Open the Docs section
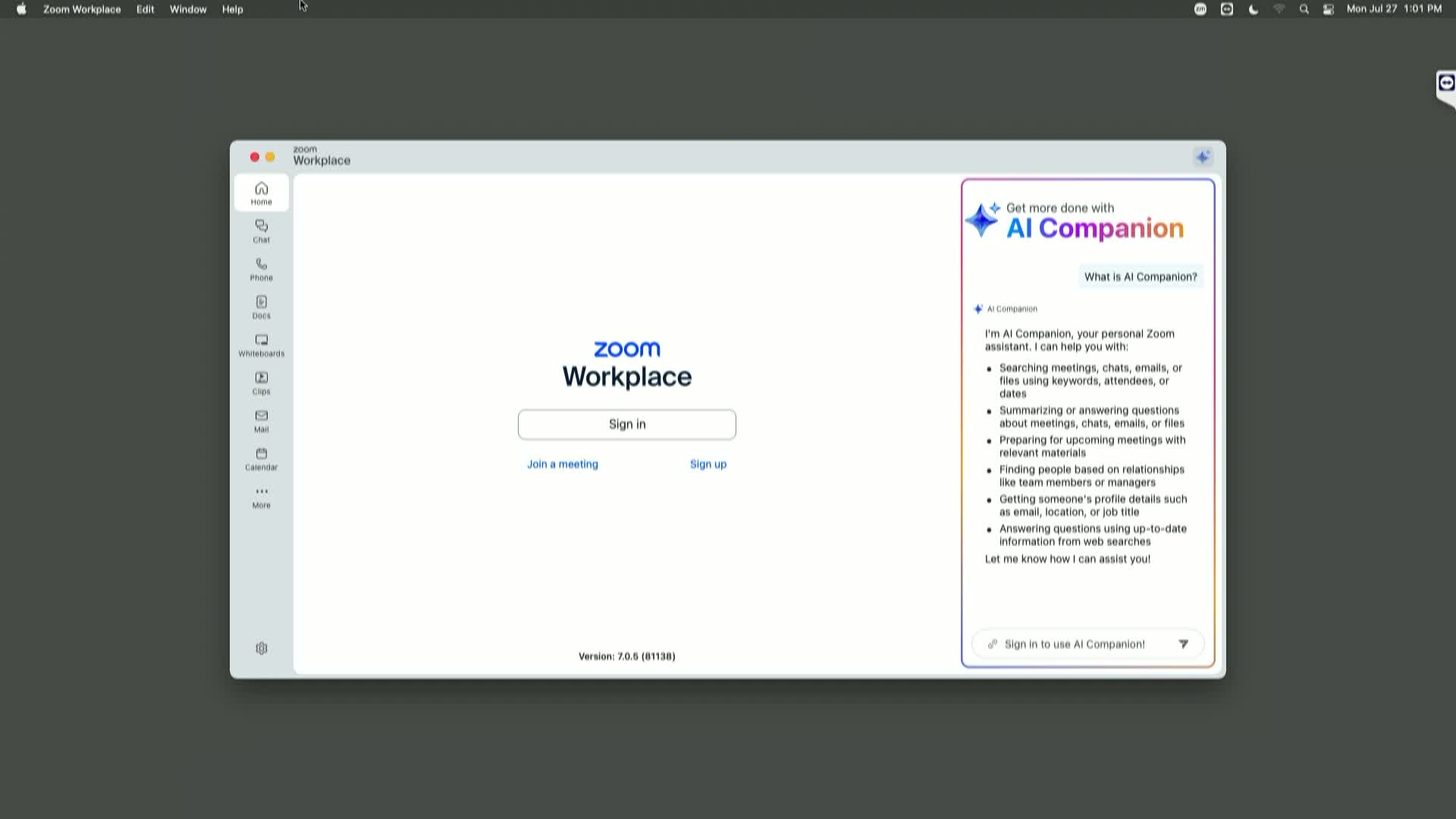Viewport: 1456px width, 819px height. [262, 306]
